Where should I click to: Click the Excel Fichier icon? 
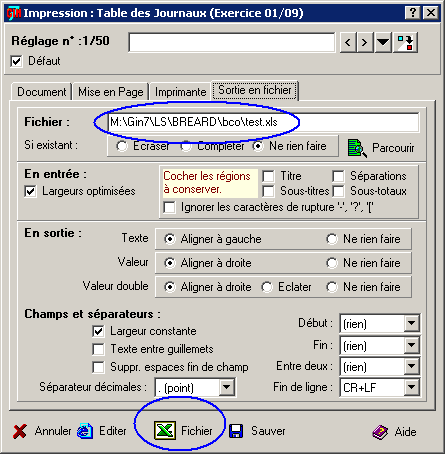click(165, 430)
